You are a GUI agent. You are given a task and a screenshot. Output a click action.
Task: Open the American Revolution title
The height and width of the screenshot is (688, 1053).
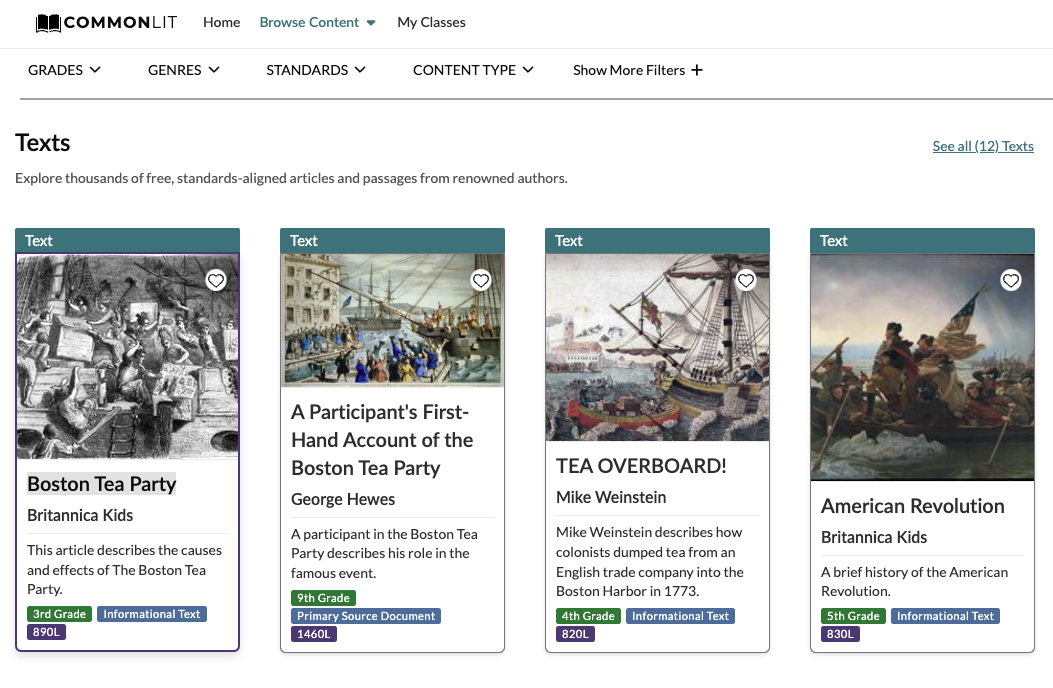pos(913,505)
